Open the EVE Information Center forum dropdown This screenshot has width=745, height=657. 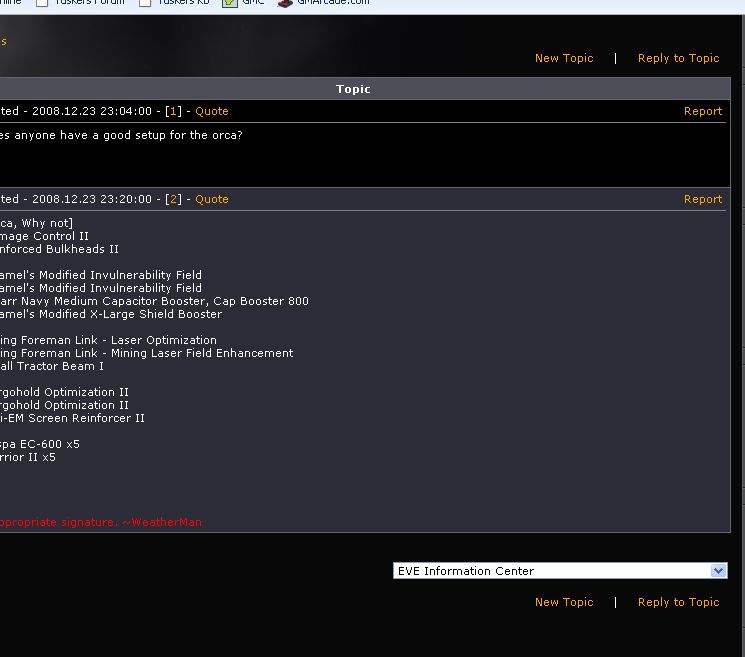pos(560,571)
